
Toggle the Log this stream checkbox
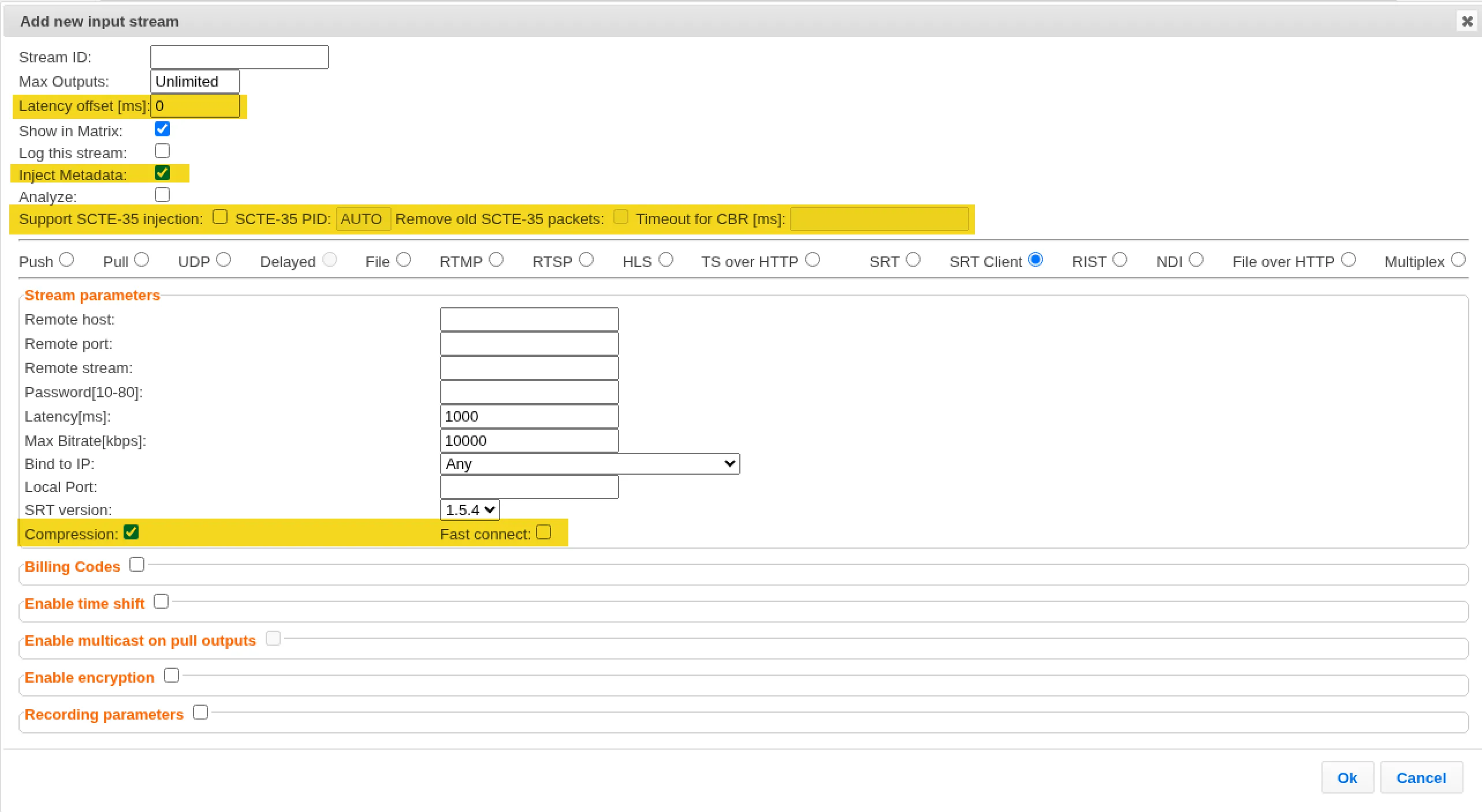click(x=162, y=151)
